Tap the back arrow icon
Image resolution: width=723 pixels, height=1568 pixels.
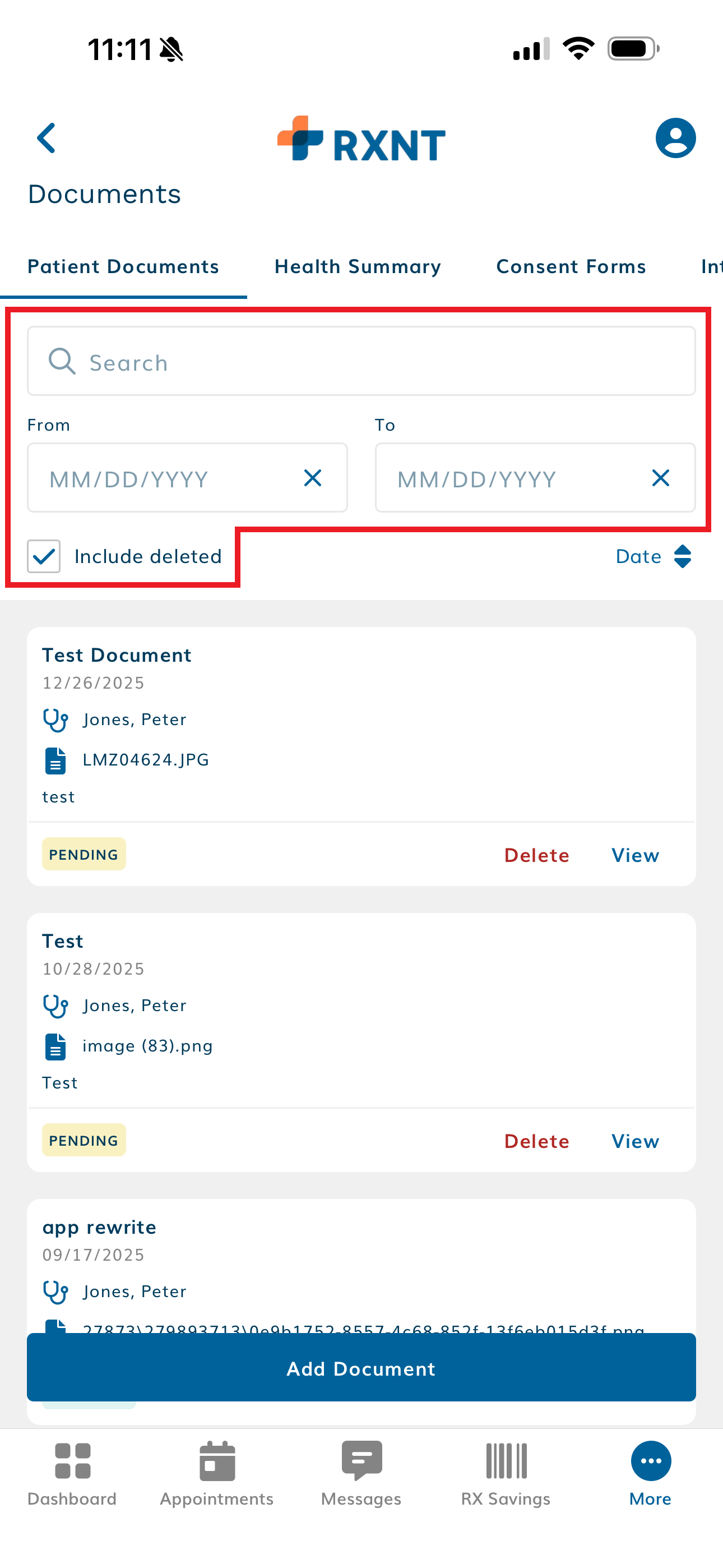click(x=47, y=138)
